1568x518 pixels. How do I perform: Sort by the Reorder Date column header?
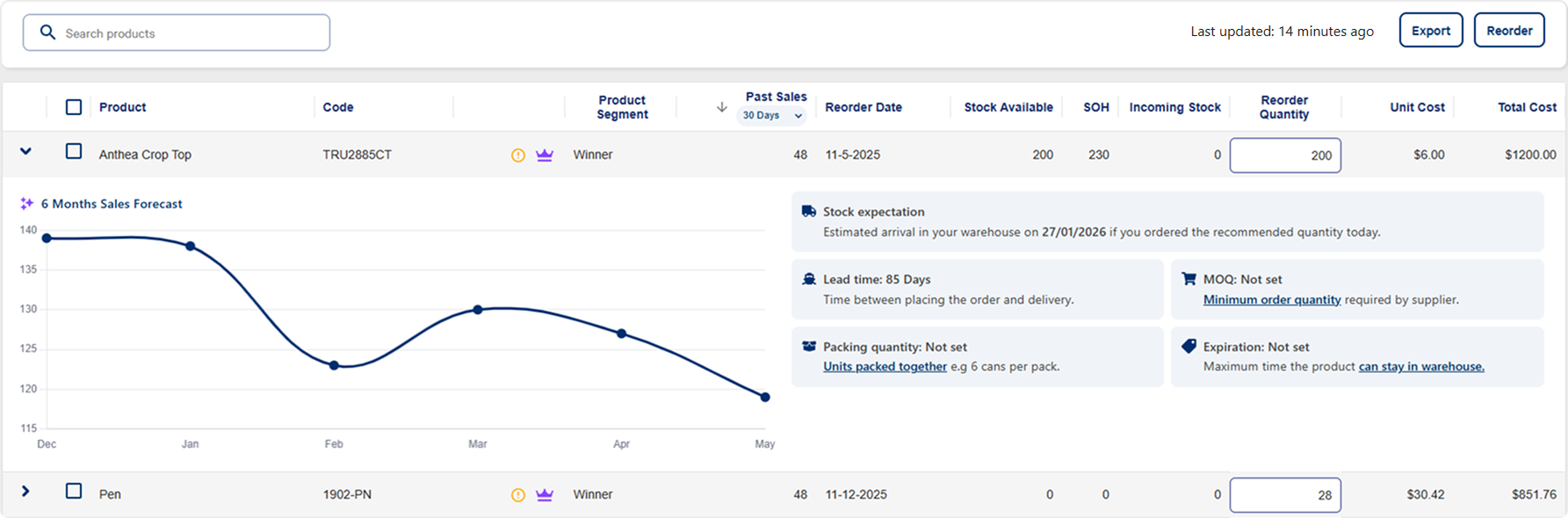[x=863, y=107]
